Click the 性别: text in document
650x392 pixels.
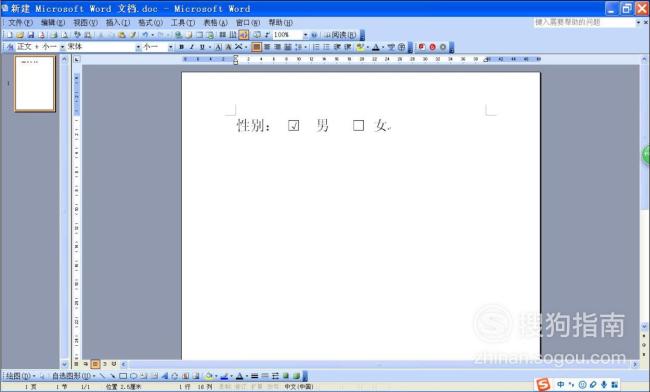pos(253,125)
